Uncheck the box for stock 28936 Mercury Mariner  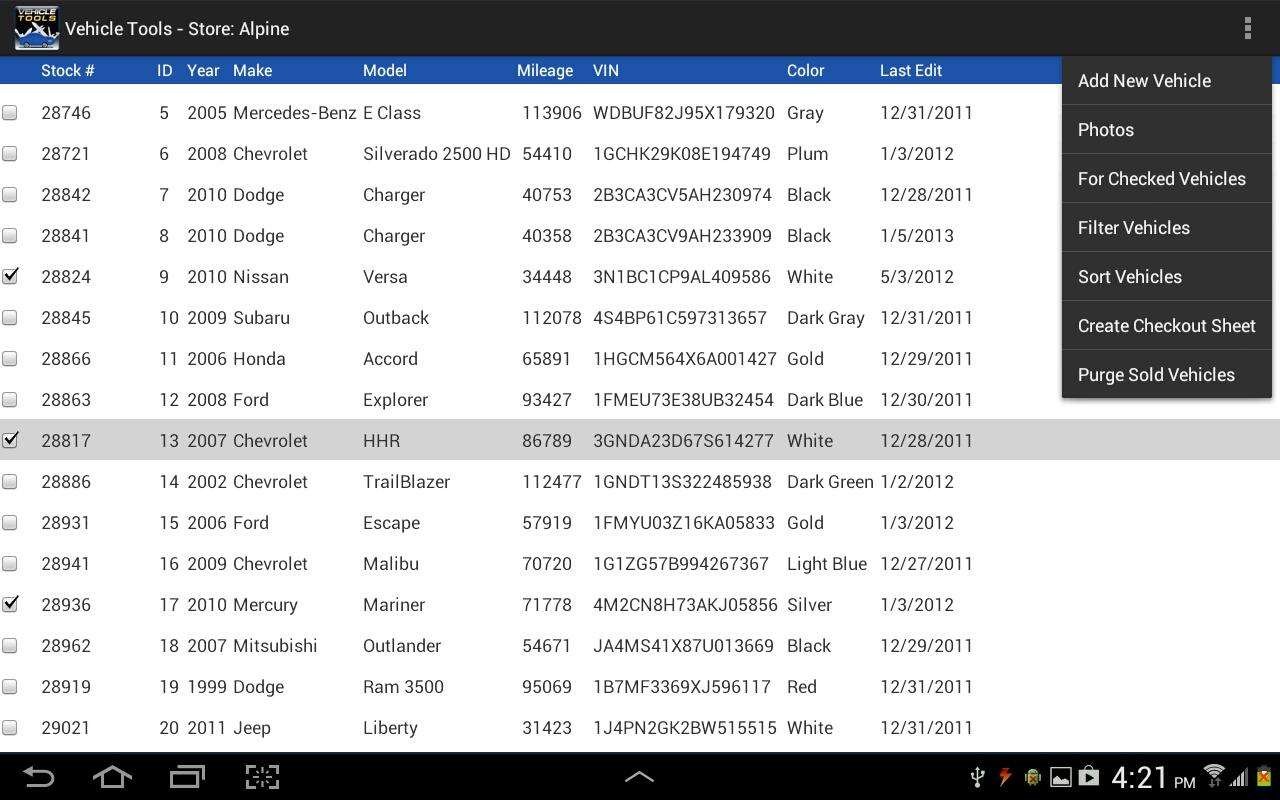(x=10, y=604)
